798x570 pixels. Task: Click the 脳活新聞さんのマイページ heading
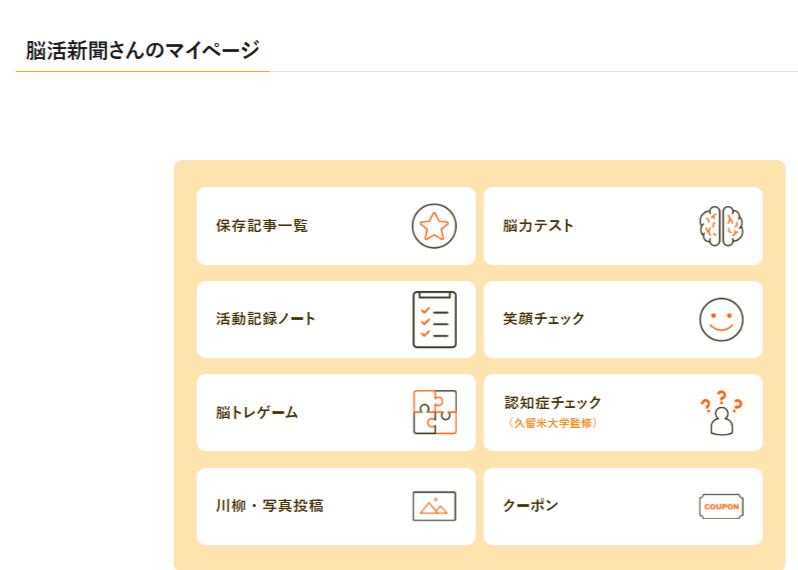[x=143, y=51]
